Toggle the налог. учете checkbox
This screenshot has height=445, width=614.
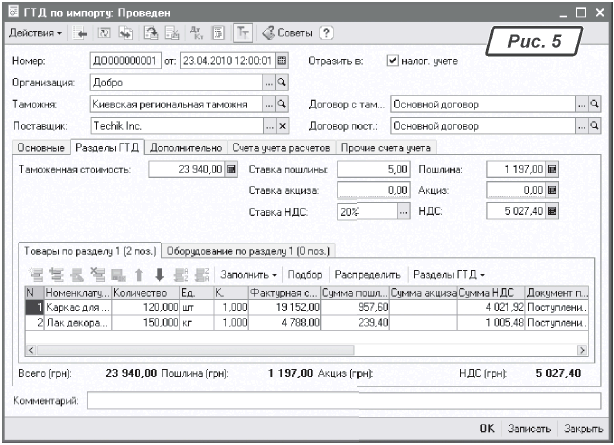pyautogui.click(x=392, y=60)
